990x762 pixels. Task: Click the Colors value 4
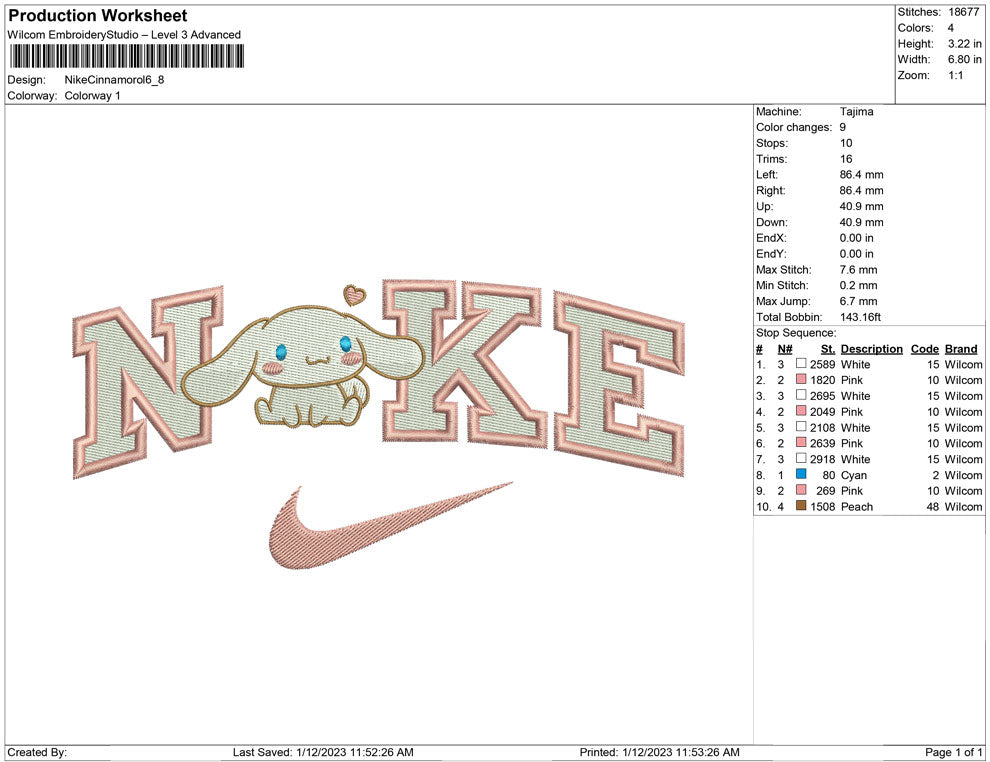pyautogui.click(x=951, y=28)
